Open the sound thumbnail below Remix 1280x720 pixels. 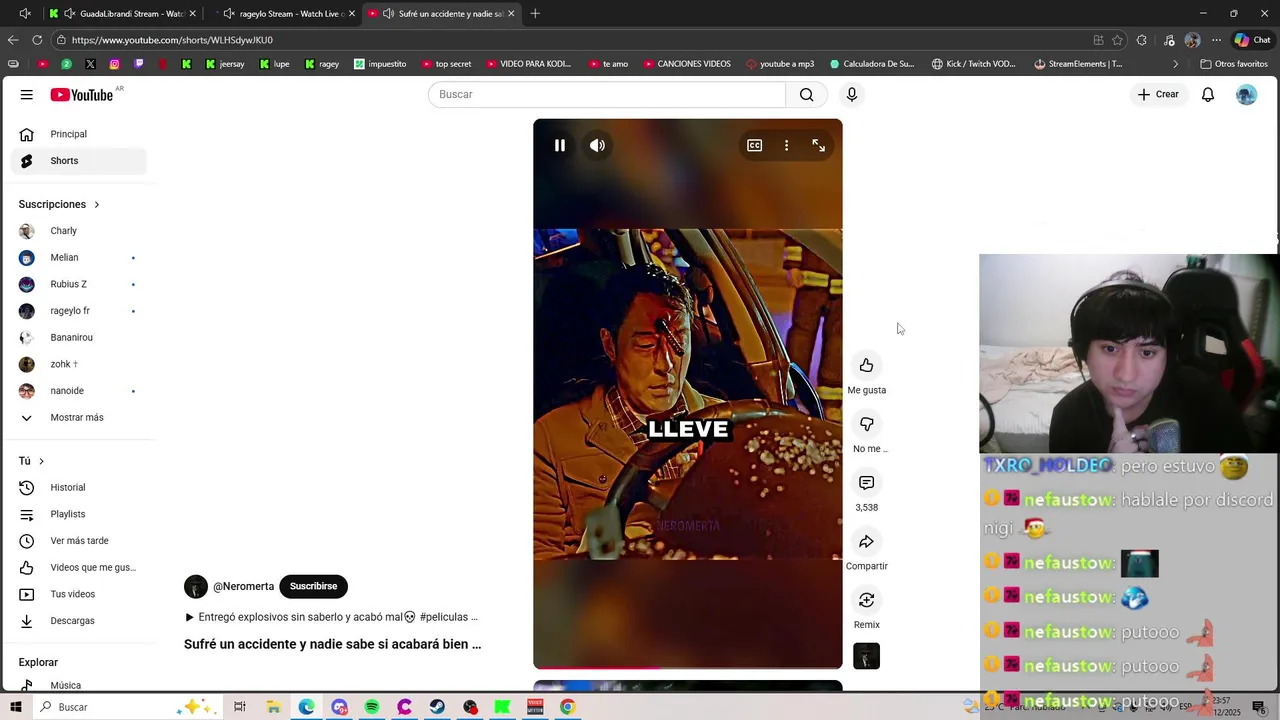click(x=867, y=656)
